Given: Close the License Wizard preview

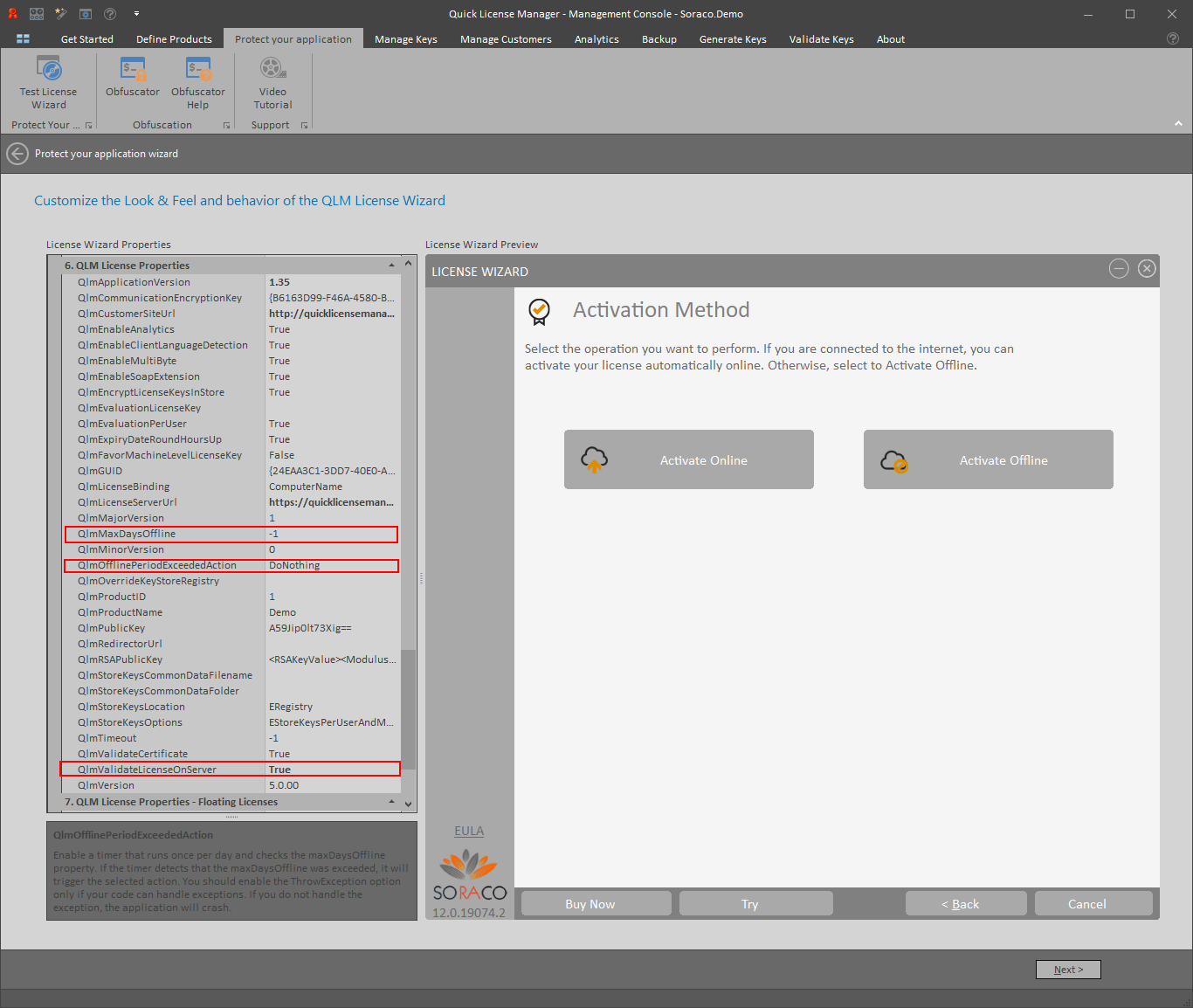Looking at the screenshot, I should [1147, 269].
